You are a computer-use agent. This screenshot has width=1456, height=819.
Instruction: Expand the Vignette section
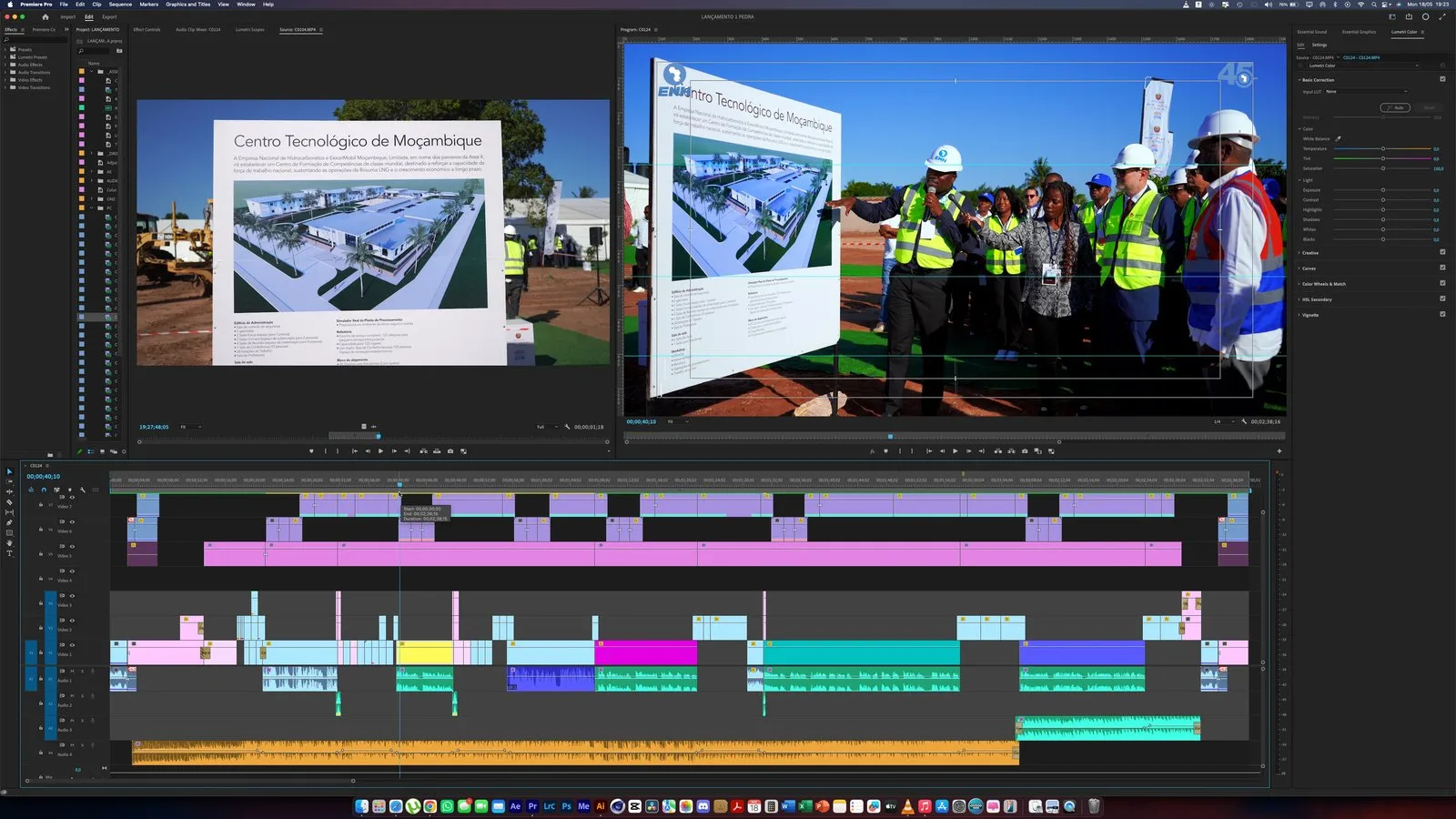[x=1299, y=315]
